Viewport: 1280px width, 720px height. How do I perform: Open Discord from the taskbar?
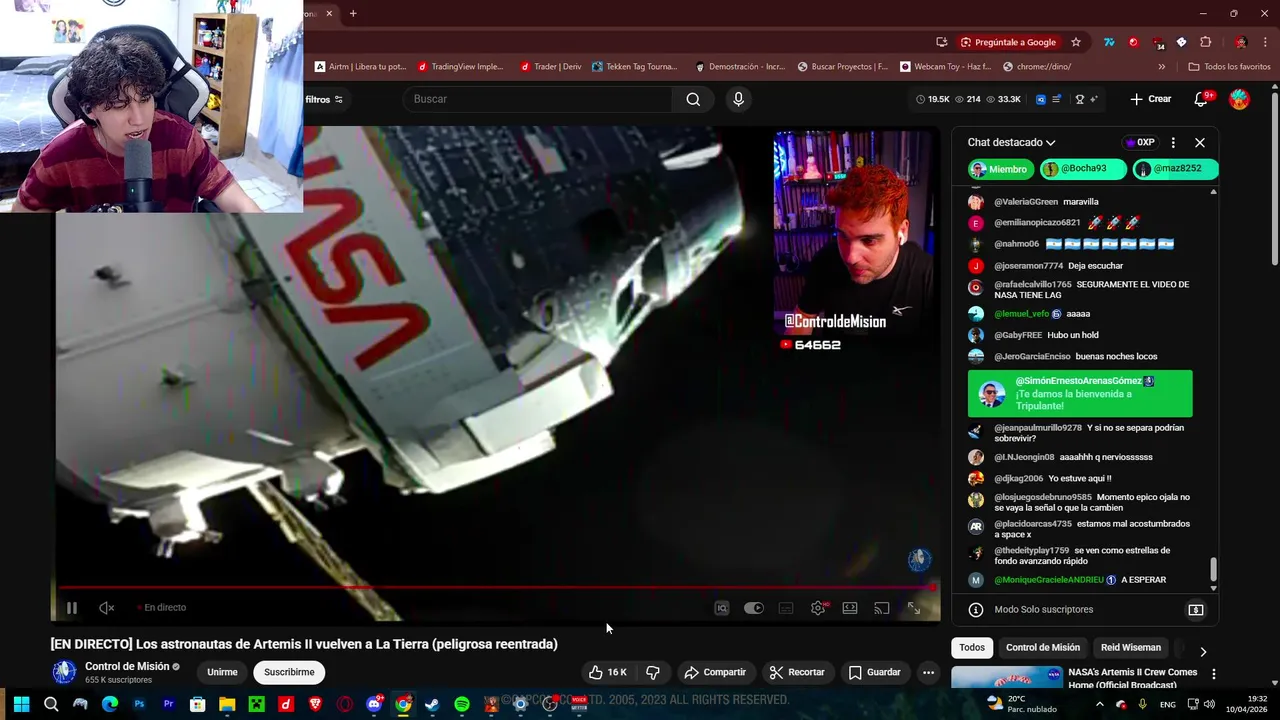click(x=374, y=704)
